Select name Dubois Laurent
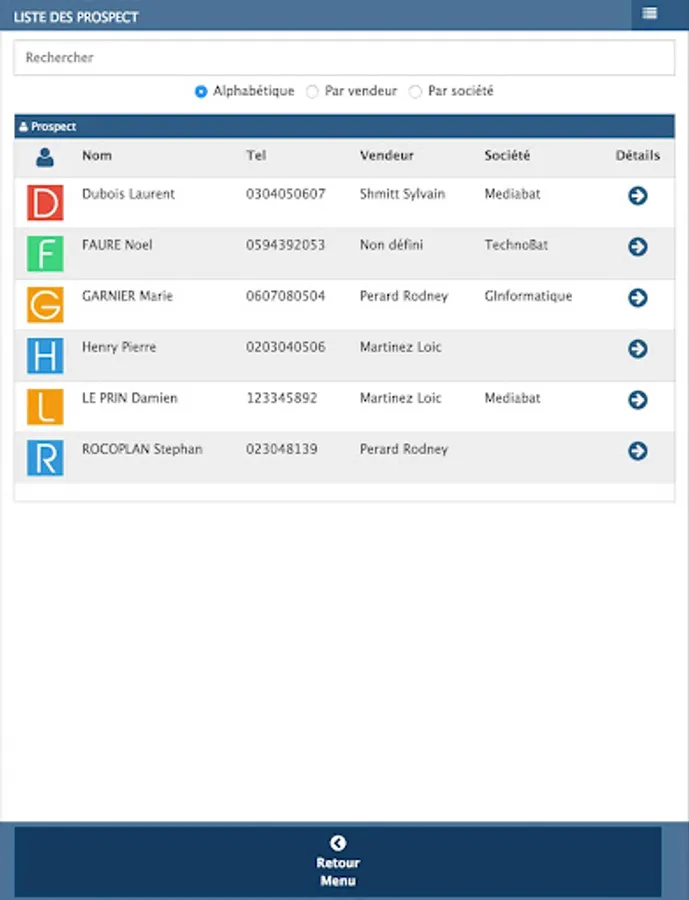This screenshot has height=900, width=689. pos(128,194)
